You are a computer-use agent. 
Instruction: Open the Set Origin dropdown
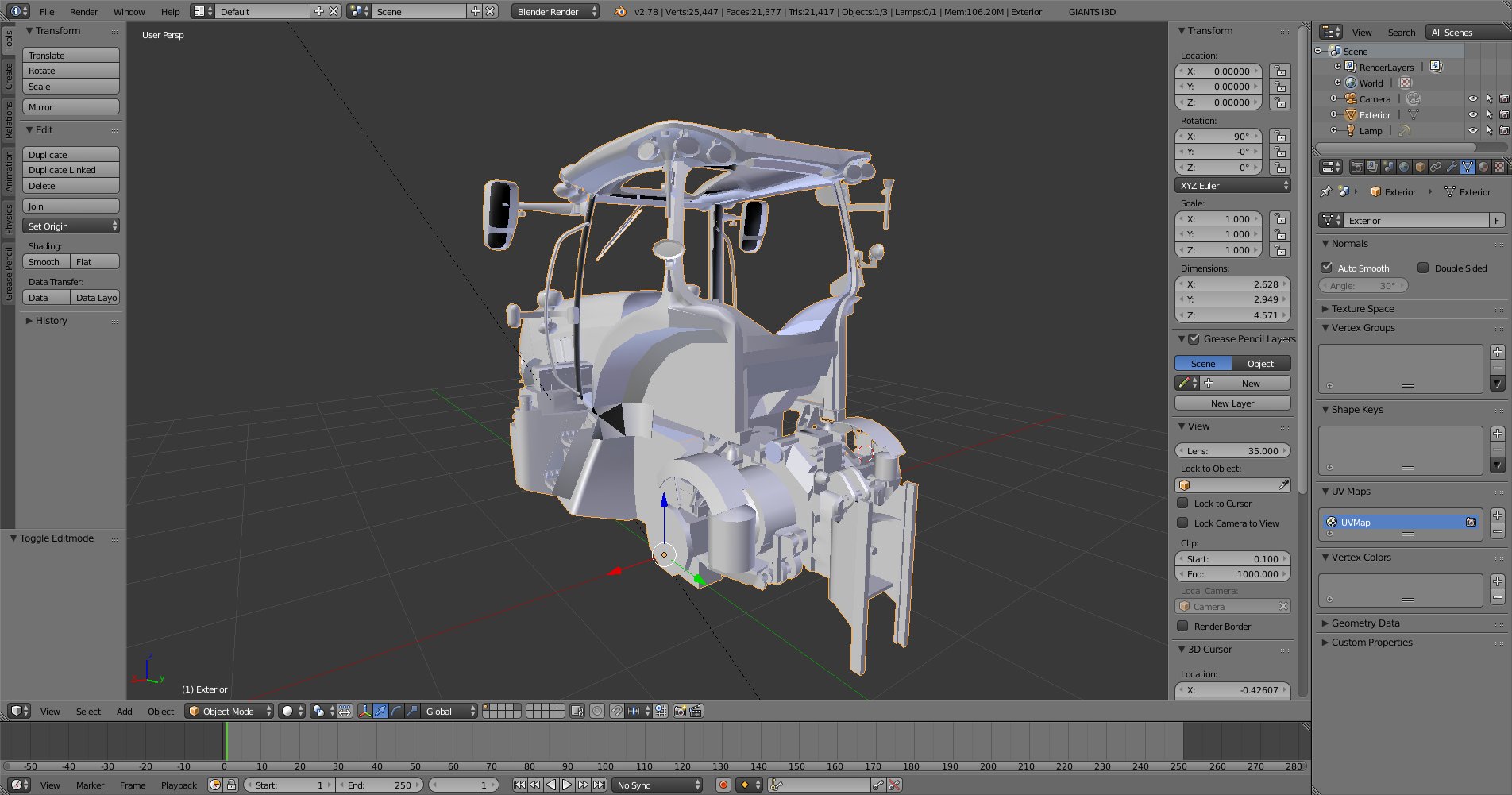click(71, 226)
